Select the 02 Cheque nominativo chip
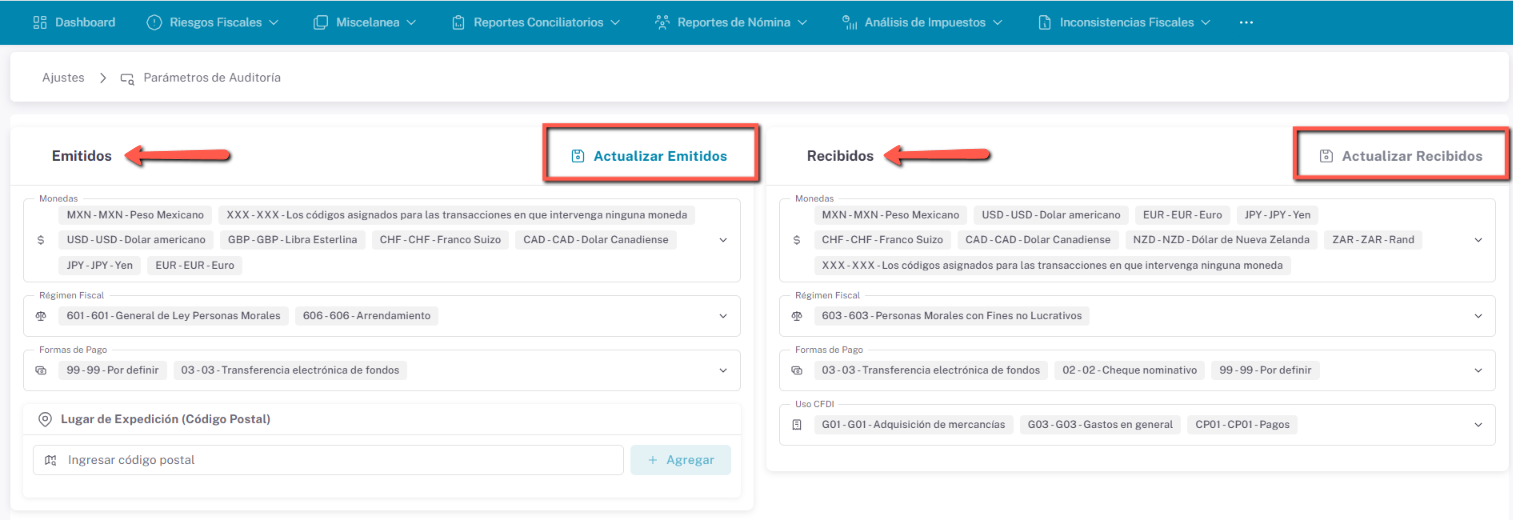Viewport: 1513px width, 520px height. click(x=1130, y=370)
